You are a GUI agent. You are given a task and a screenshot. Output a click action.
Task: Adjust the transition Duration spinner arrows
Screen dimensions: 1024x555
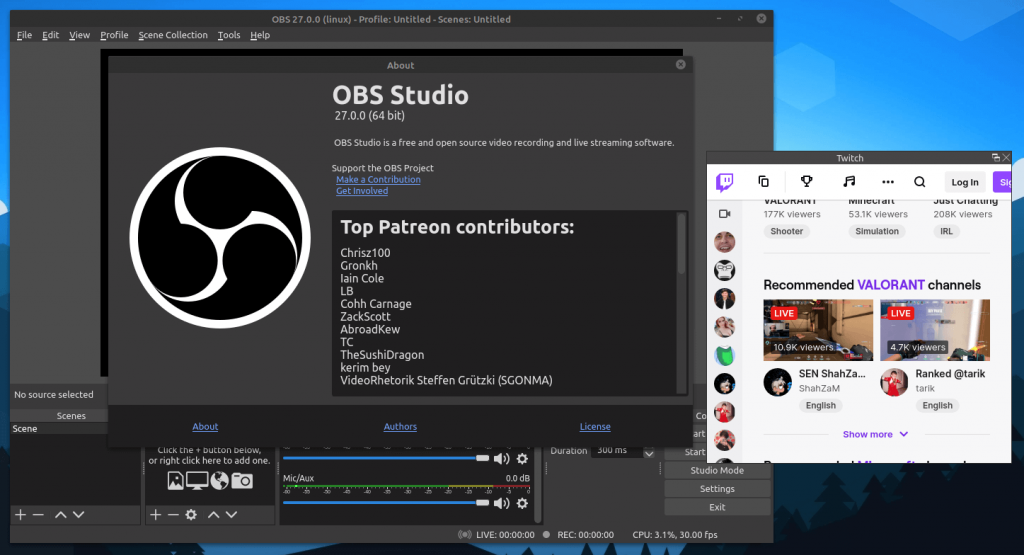pos(649,452)
